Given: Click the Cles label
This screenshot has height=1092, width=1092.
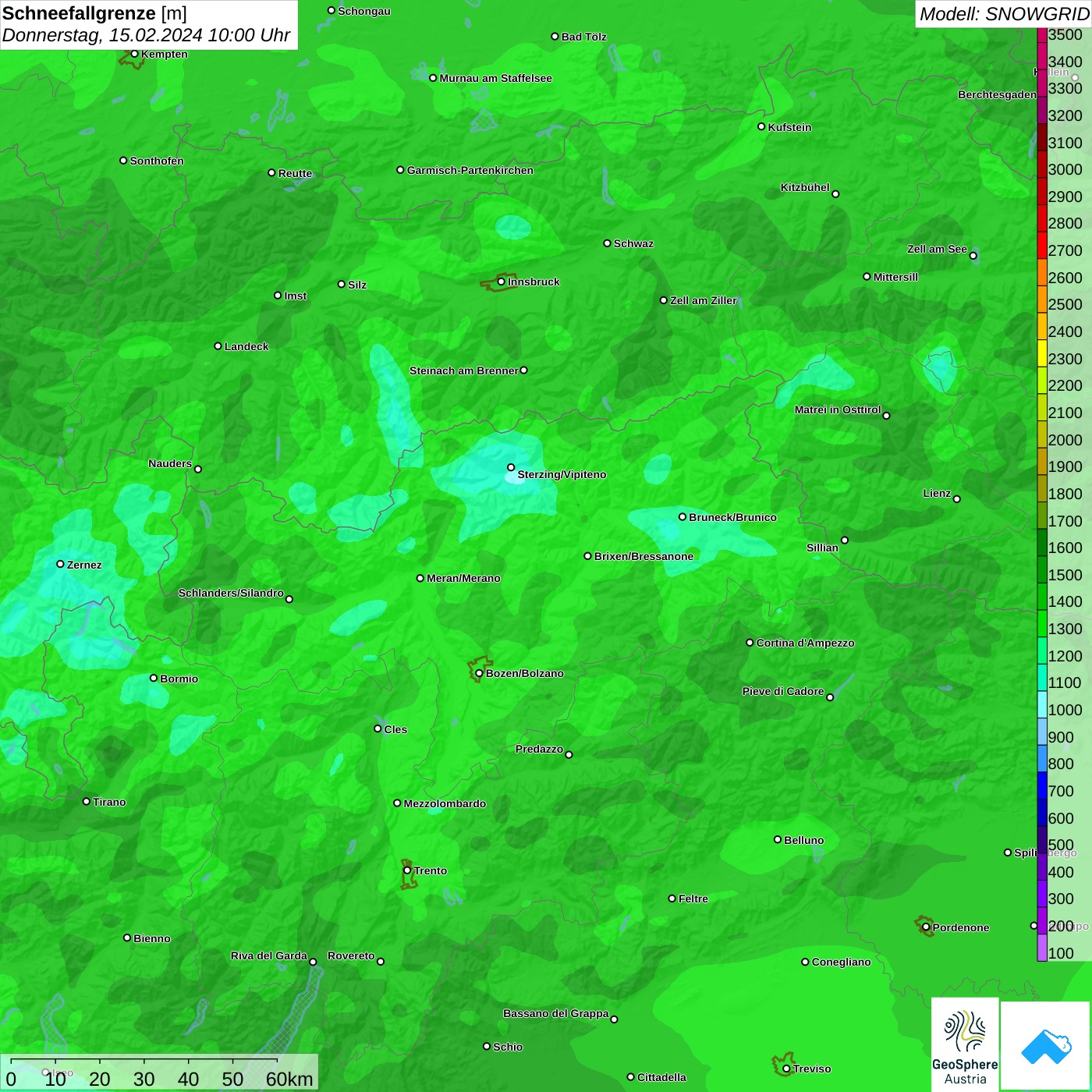Looking at the screenshot, I should (395, 729).
